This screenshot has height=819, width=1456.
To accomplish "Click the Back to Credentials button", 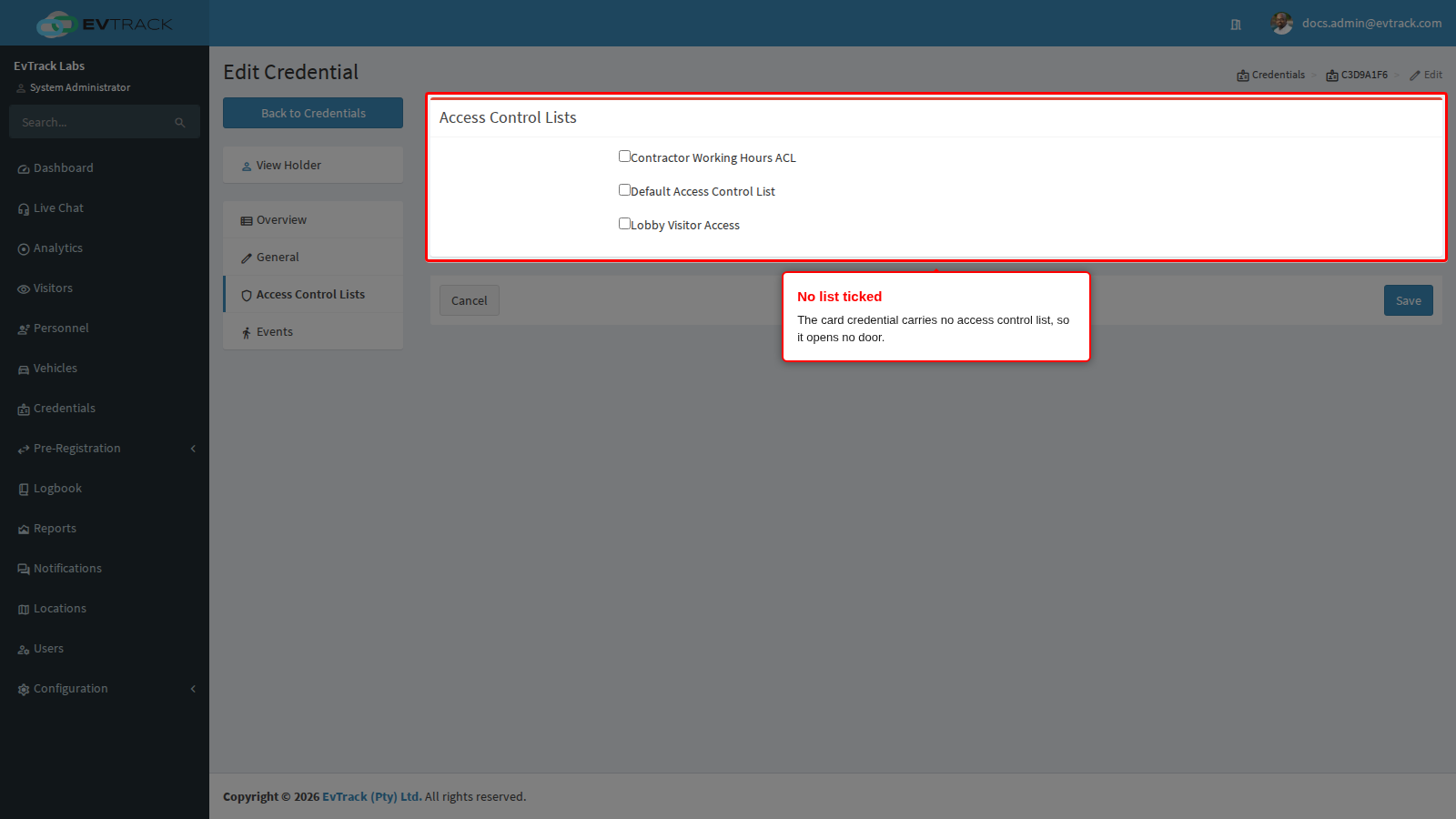I will 313,113.
